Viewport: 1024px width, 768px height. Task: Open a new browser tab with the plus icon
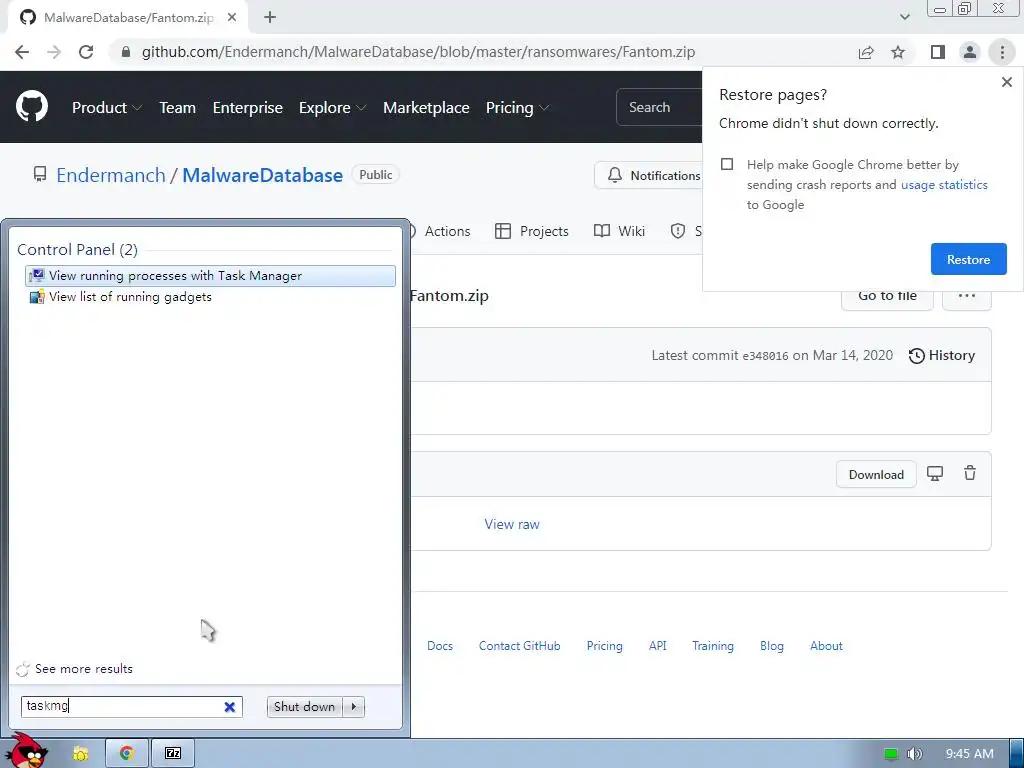pyautogui.click(x=270, y=18)
